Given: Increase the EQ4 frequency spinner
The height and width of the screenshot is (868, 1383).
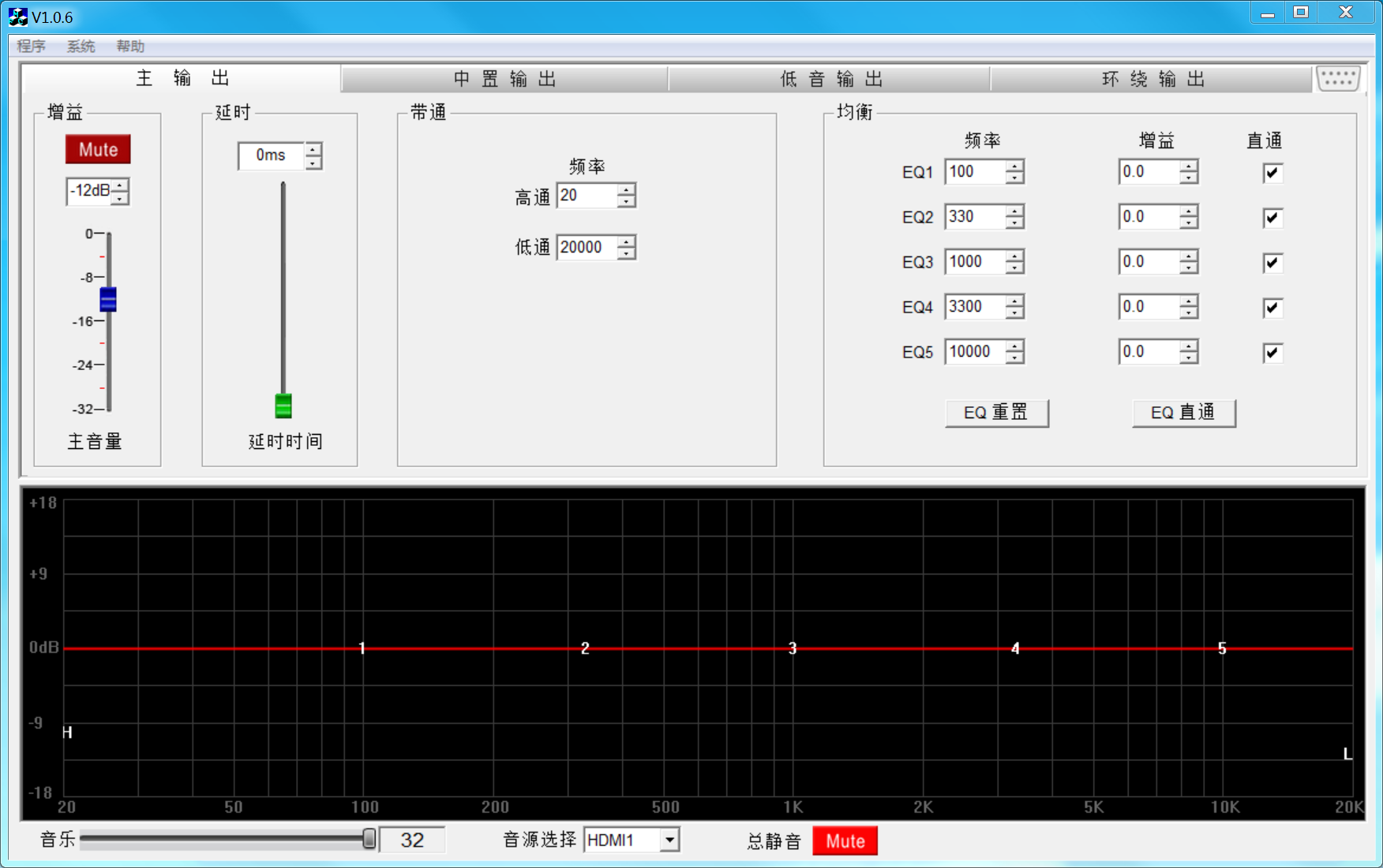Looking at the screenshot, I should (1014, 301).
